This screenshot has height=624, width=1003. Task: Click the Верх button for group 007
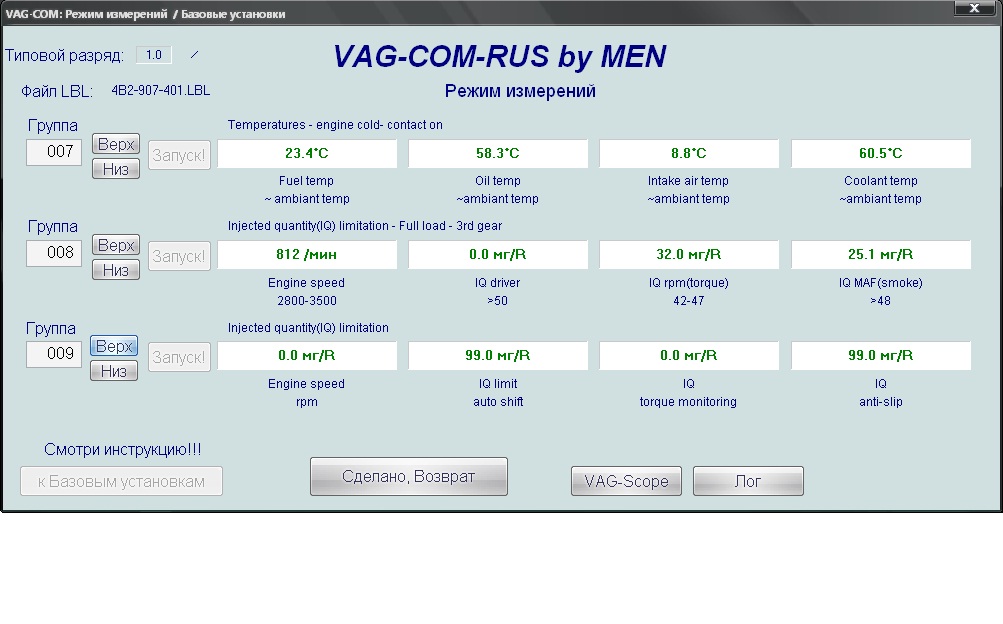pos(115,145)
